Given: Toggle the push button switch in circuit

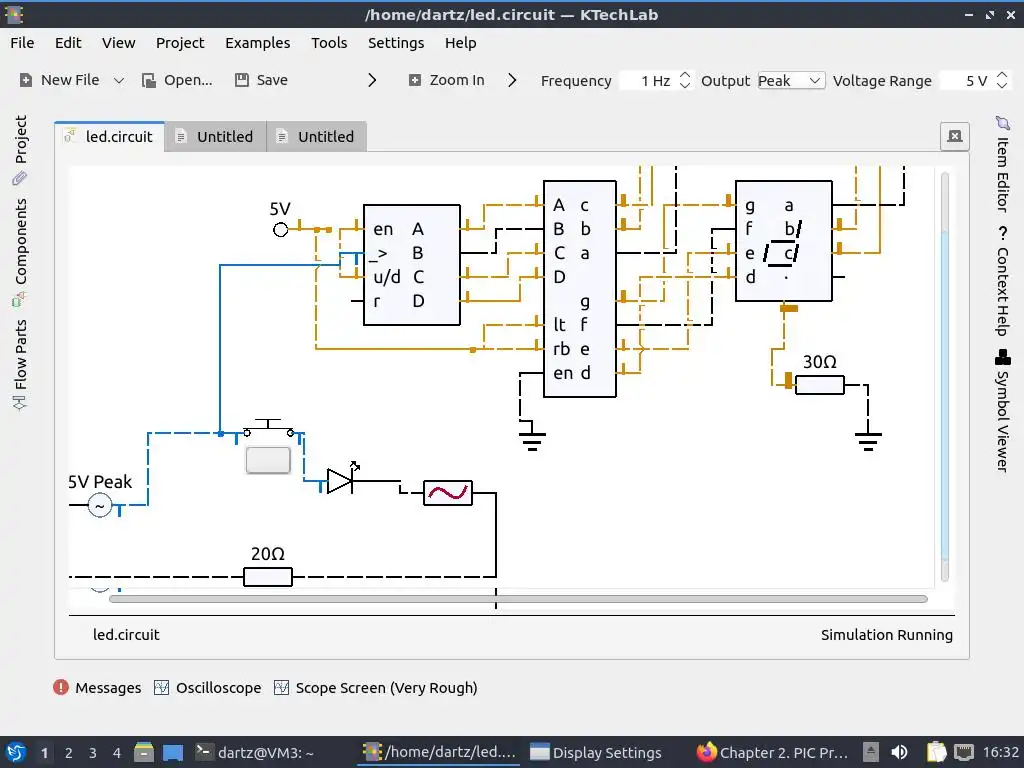Looking at the screenshot, I should point(268,460).
